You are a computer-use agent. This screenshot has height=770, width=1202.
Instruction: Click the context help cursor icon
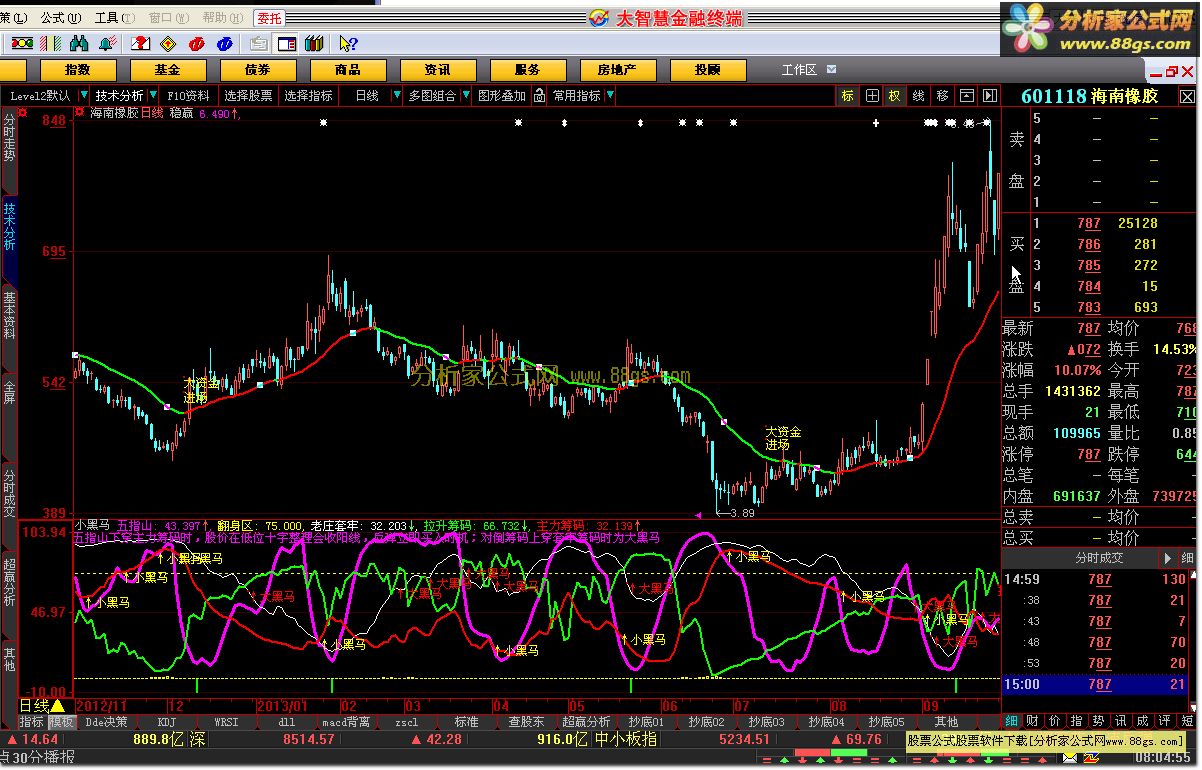349,43
